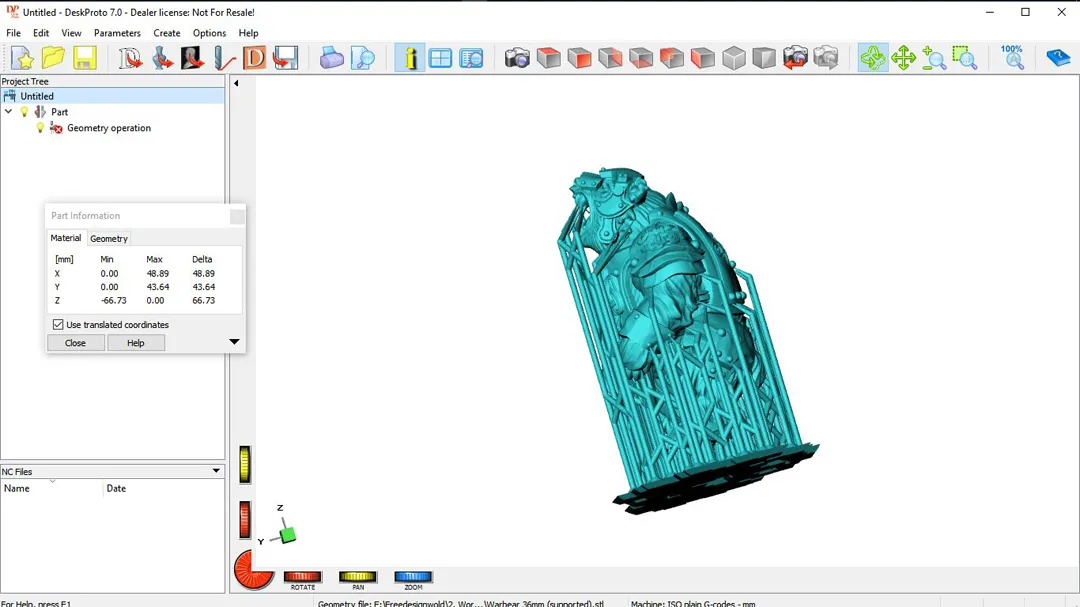Expand the Part Information dialog arrow
1080x607 pixels.
[x=234, y=342]
